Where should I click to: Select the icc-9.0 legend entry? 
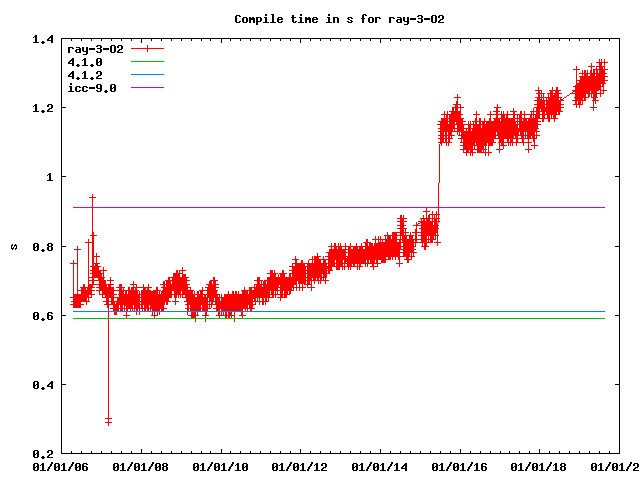pyautogui.click(x=92, y=88)
